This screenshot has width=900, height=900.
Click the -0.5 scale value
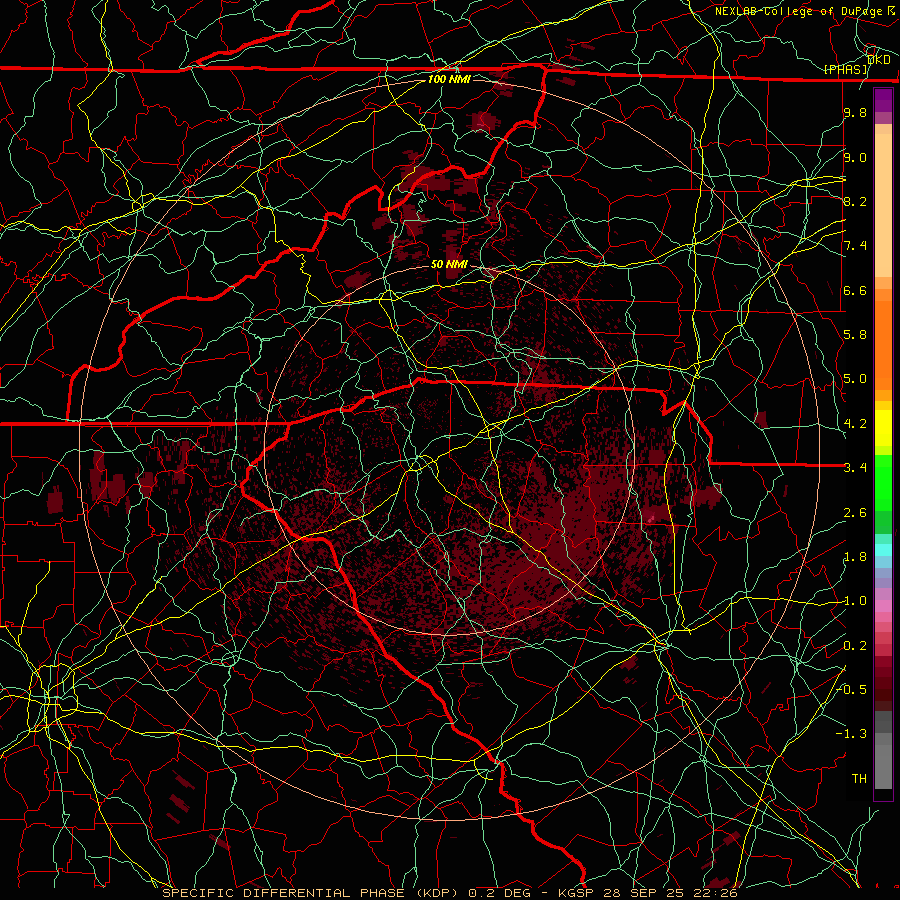851,690
